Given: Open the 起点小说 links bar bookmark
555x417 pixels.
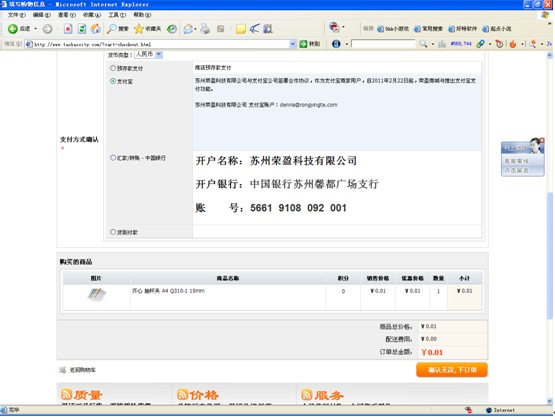Looking at the screenshot, I should point(497,29).
